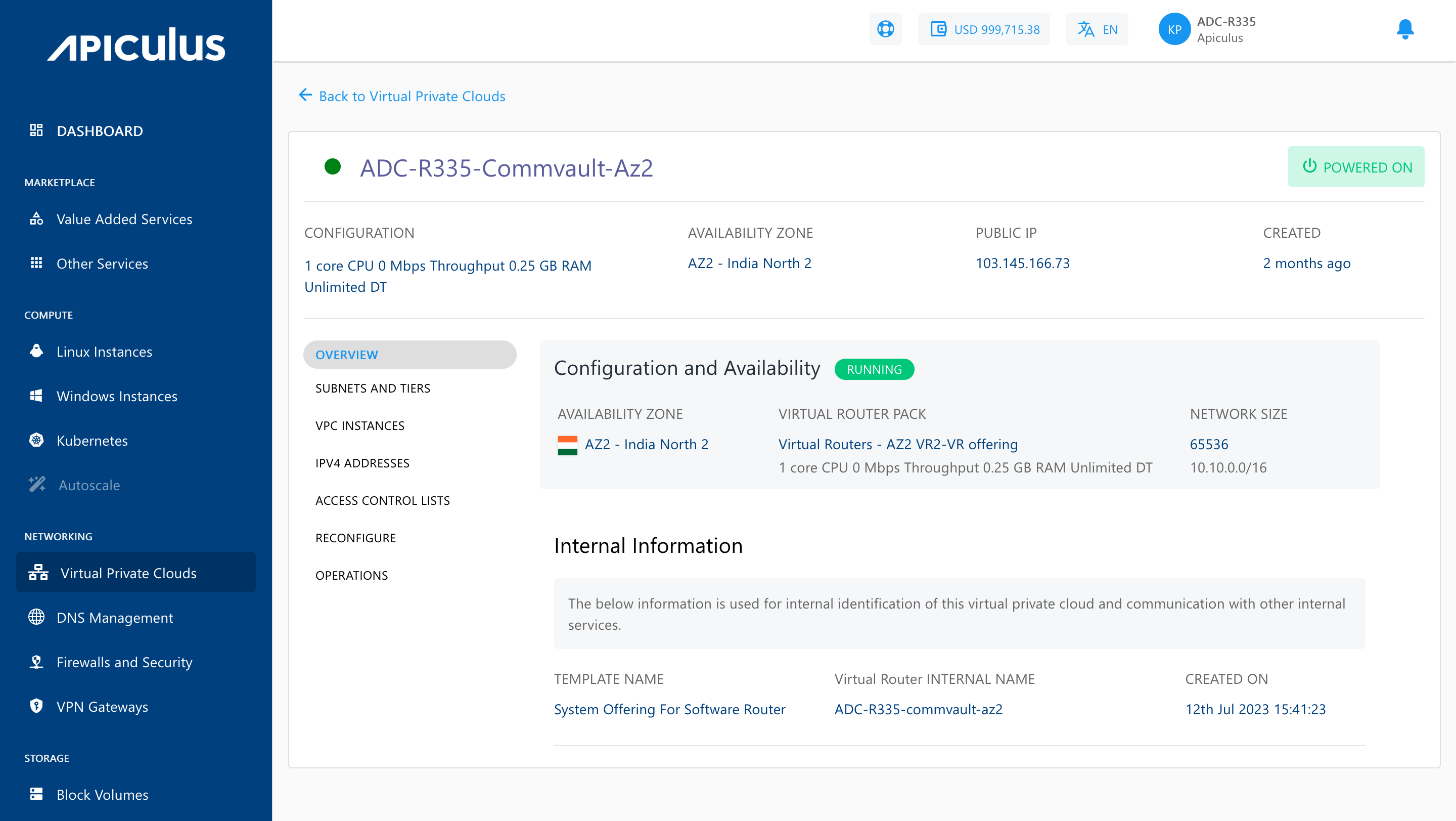1456x821 pixels.
Task: Click the VPN Gateways icon
Action: [x=36, y=706]
